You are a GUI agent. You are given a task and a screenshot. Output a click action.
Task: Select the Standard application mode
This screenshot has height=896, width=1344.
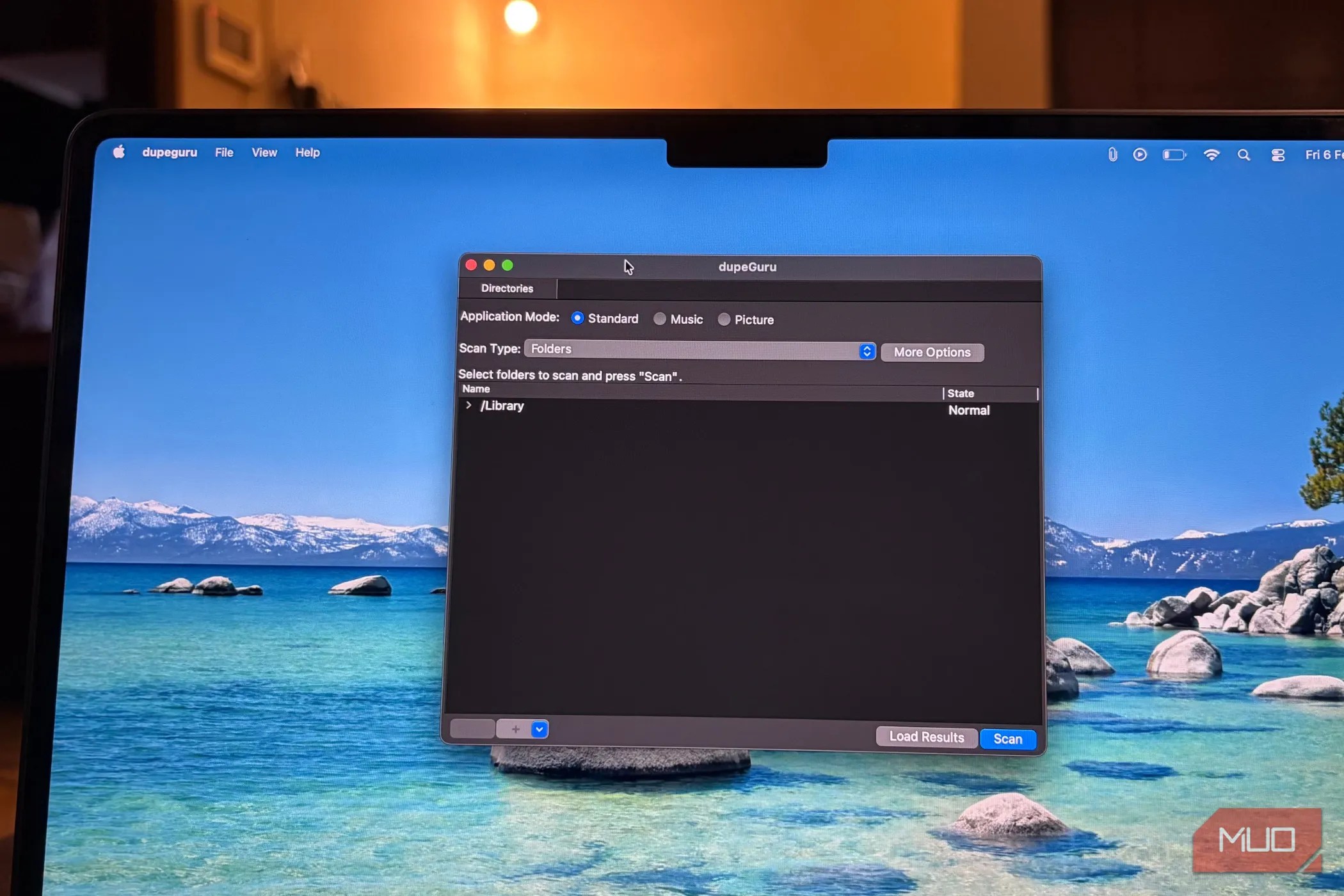(x=578, y=318)
